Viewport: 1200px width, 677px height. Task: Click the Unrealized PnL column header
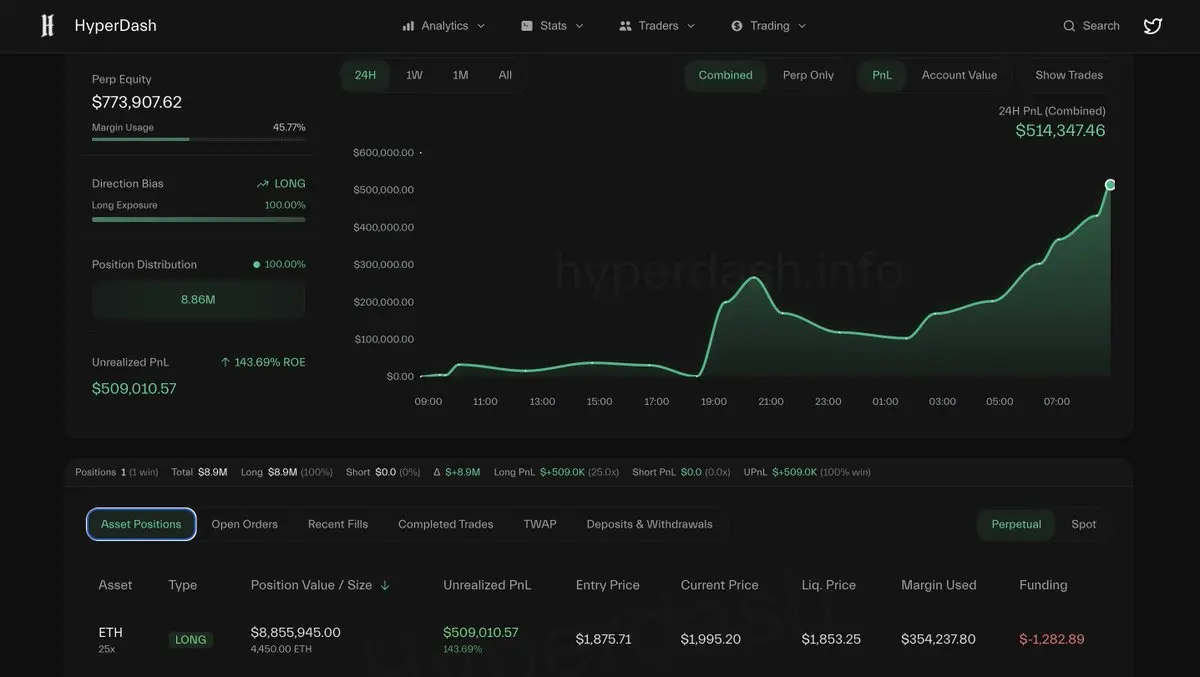[x=487, y=585]
